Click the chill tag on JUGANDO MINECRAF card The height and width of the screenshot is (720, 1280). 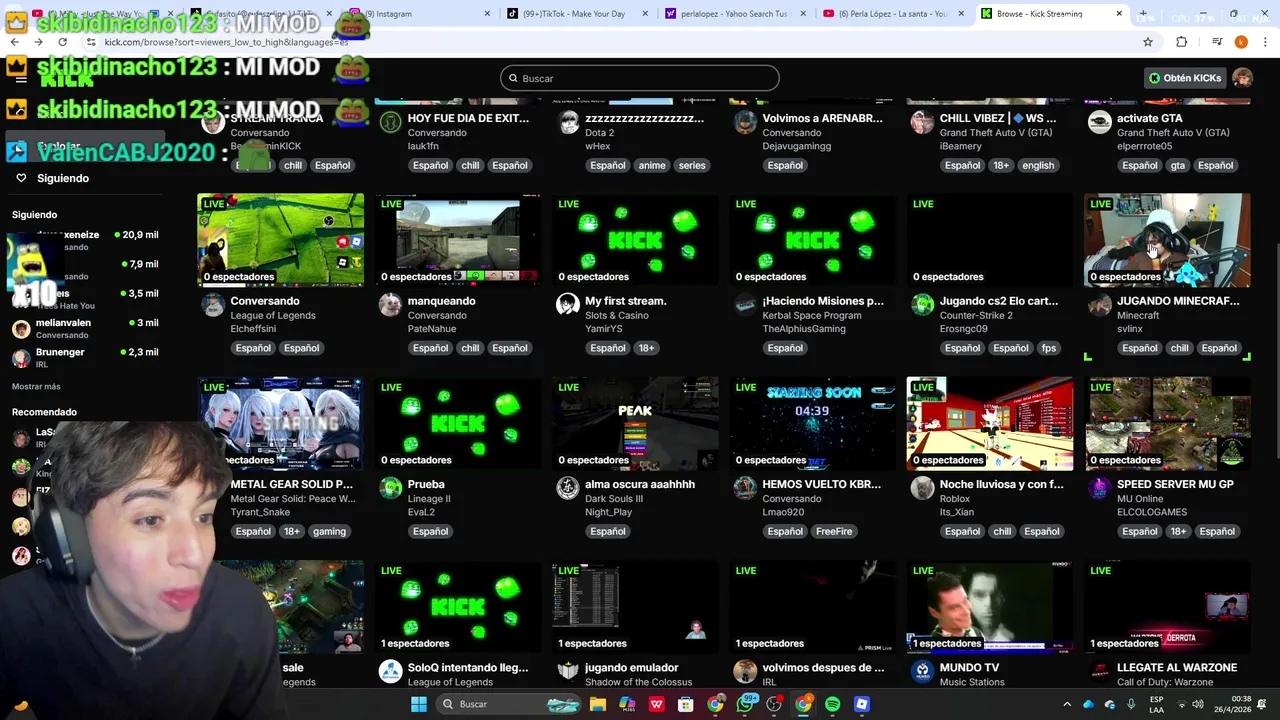pos(1179,348)
